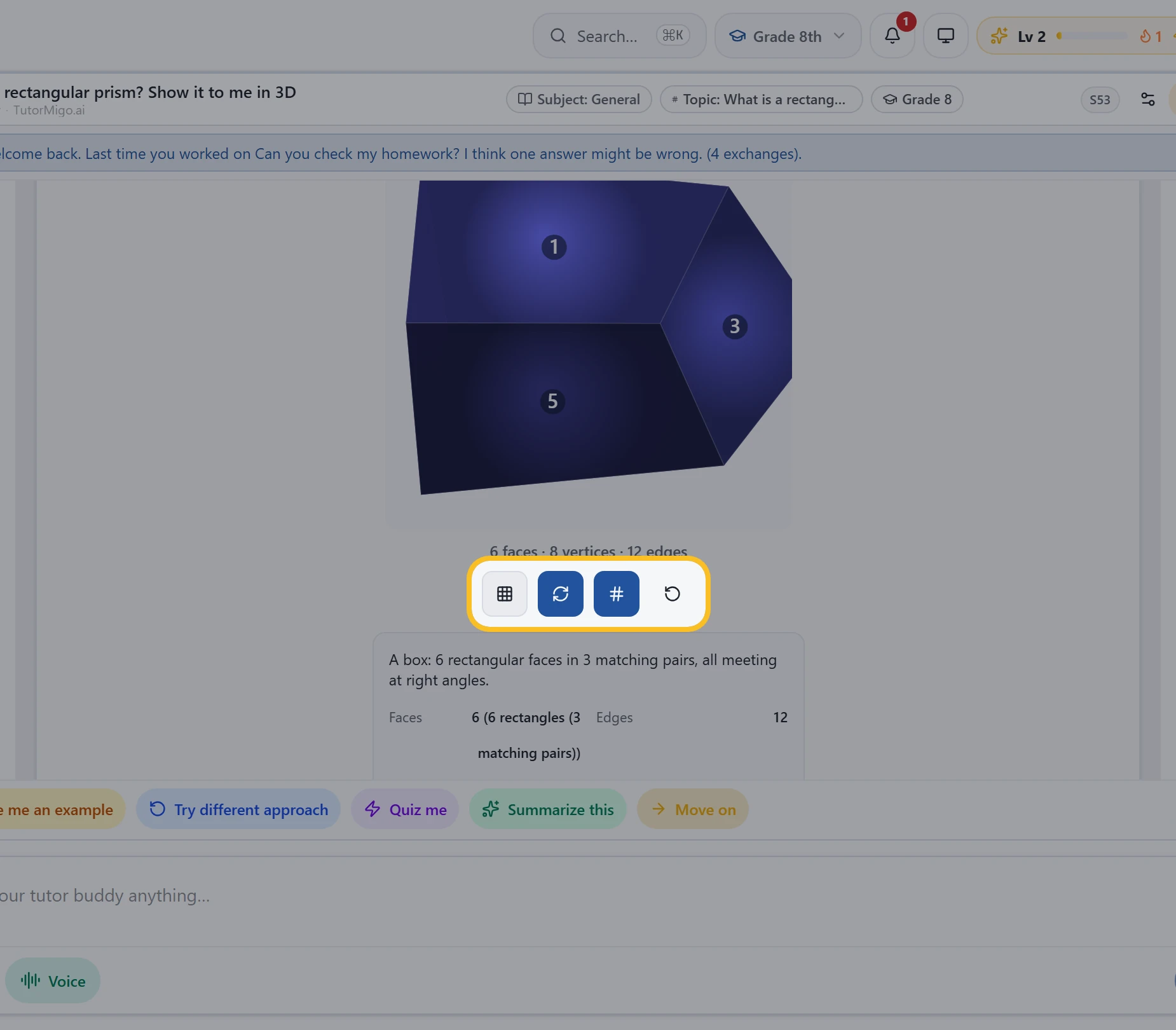
Task: Click the TutorMigo.ai subtitle
Action: coord(49,110)
